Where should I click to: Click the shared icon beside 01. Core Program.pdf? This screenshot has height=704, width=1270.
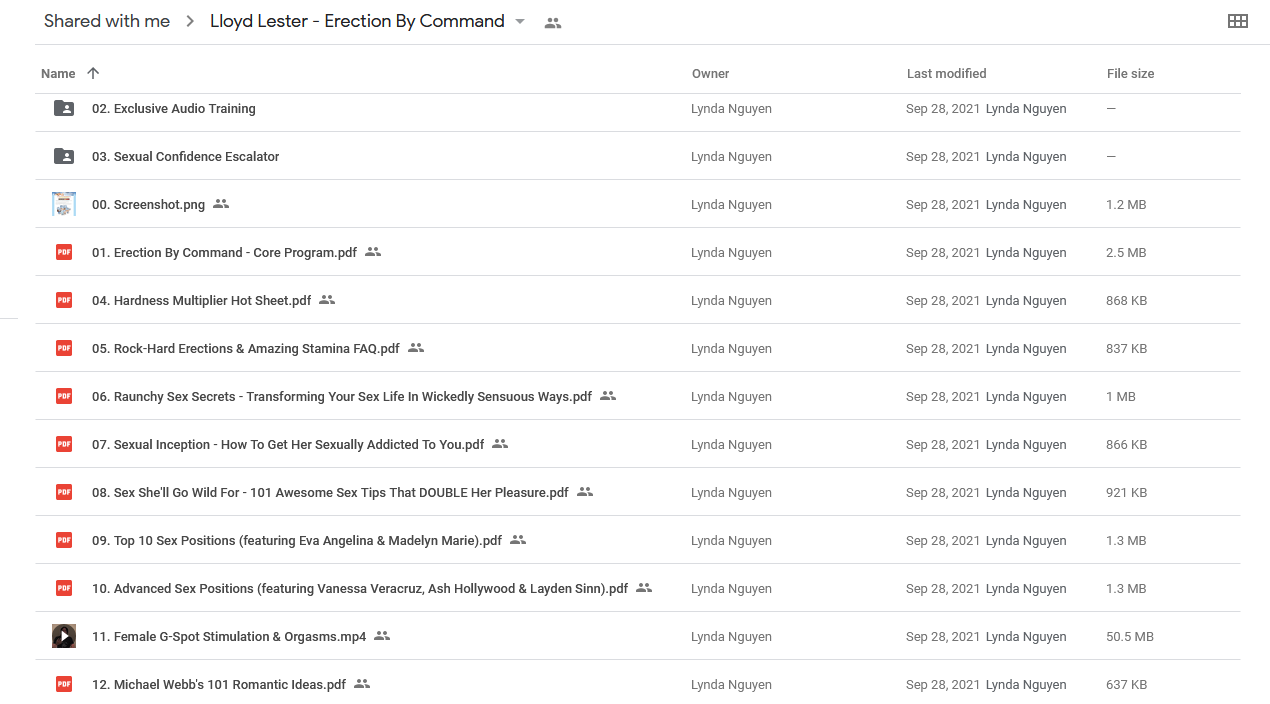point(373,252)
